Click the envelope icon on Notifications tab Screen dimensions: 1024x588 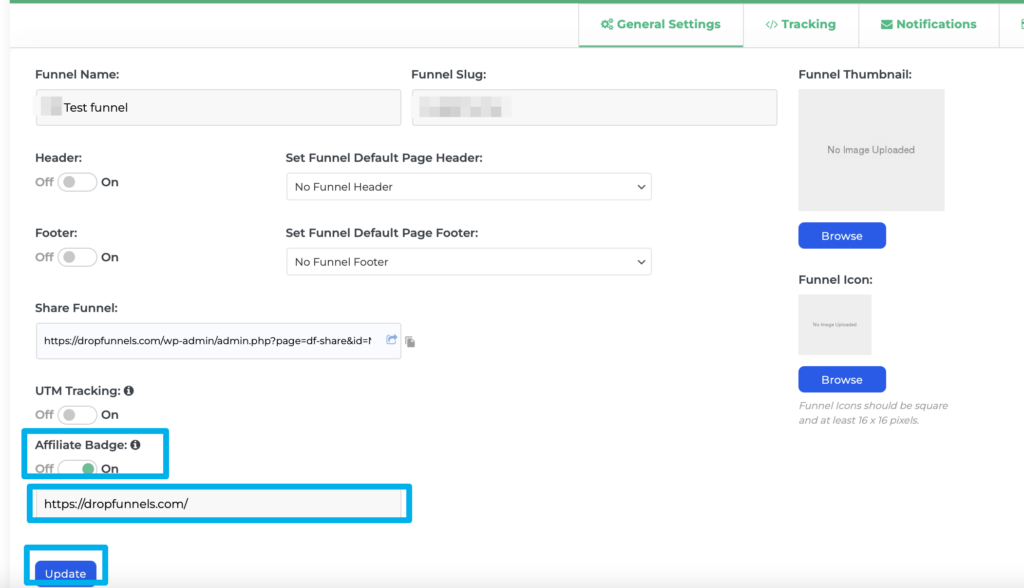[888, 24]
